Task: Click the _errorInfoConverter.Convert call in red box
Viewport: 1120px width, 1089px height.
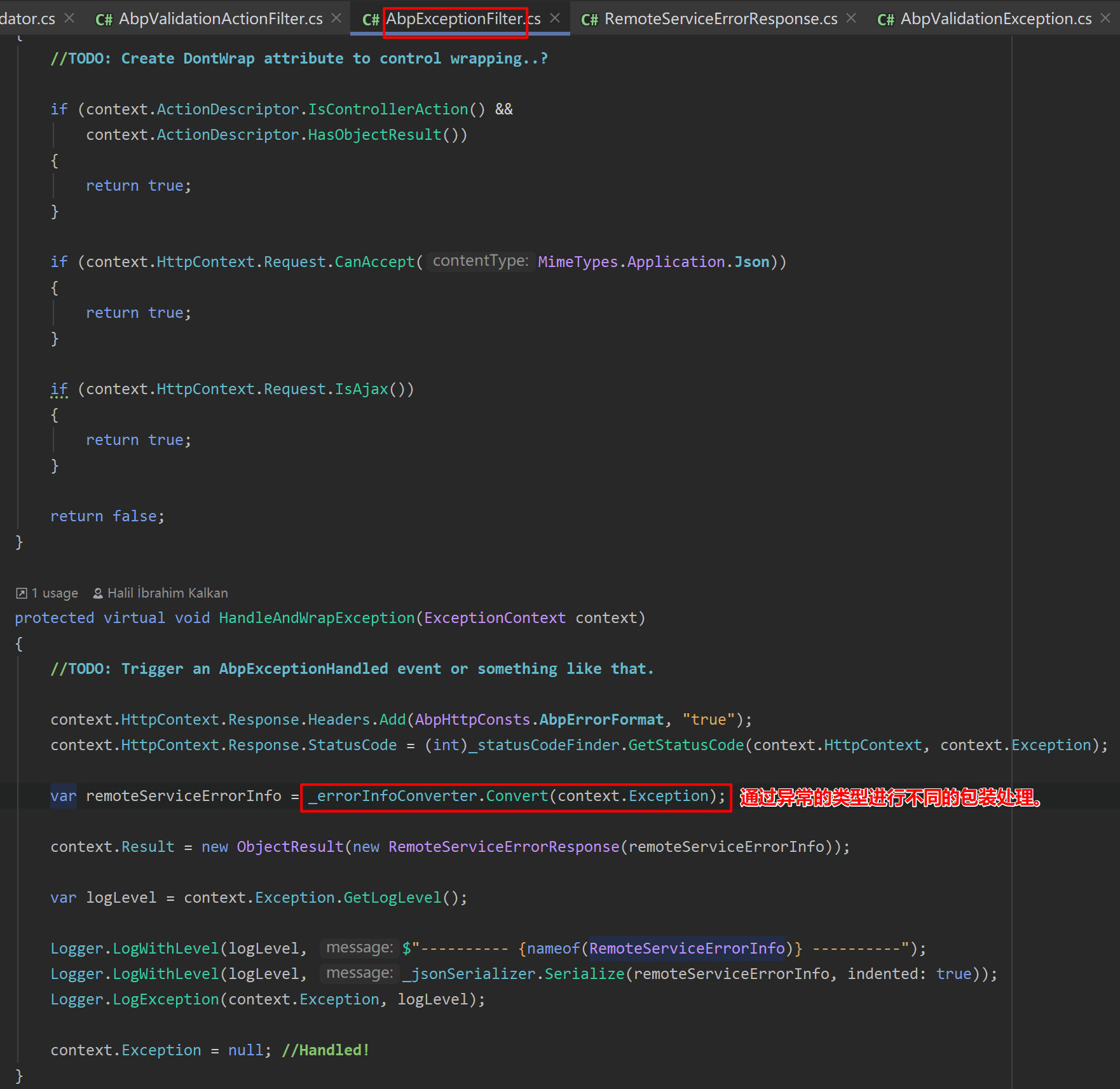Action: (515, 796)
